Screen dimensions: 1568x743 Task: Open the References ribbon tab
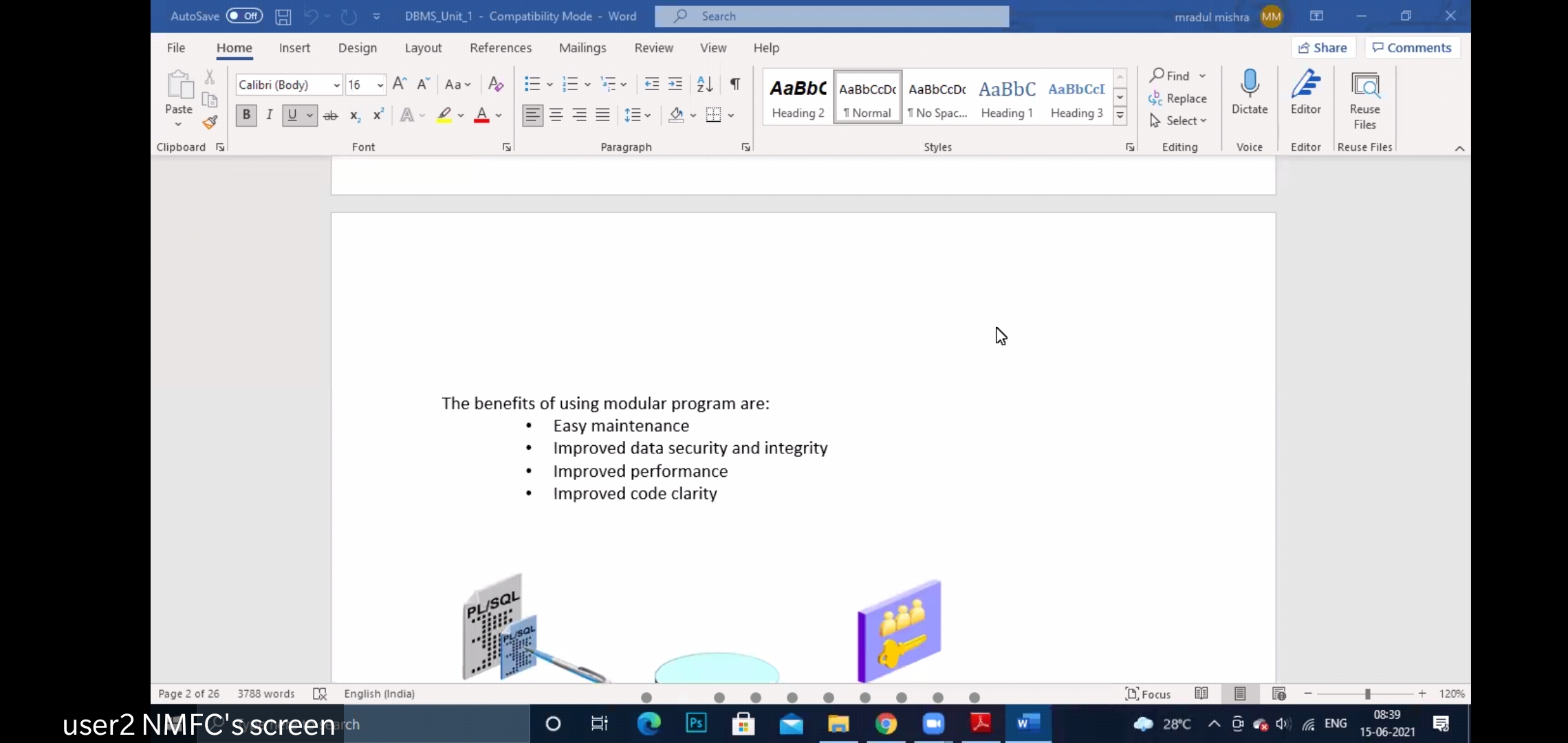[x=501, y=48]
